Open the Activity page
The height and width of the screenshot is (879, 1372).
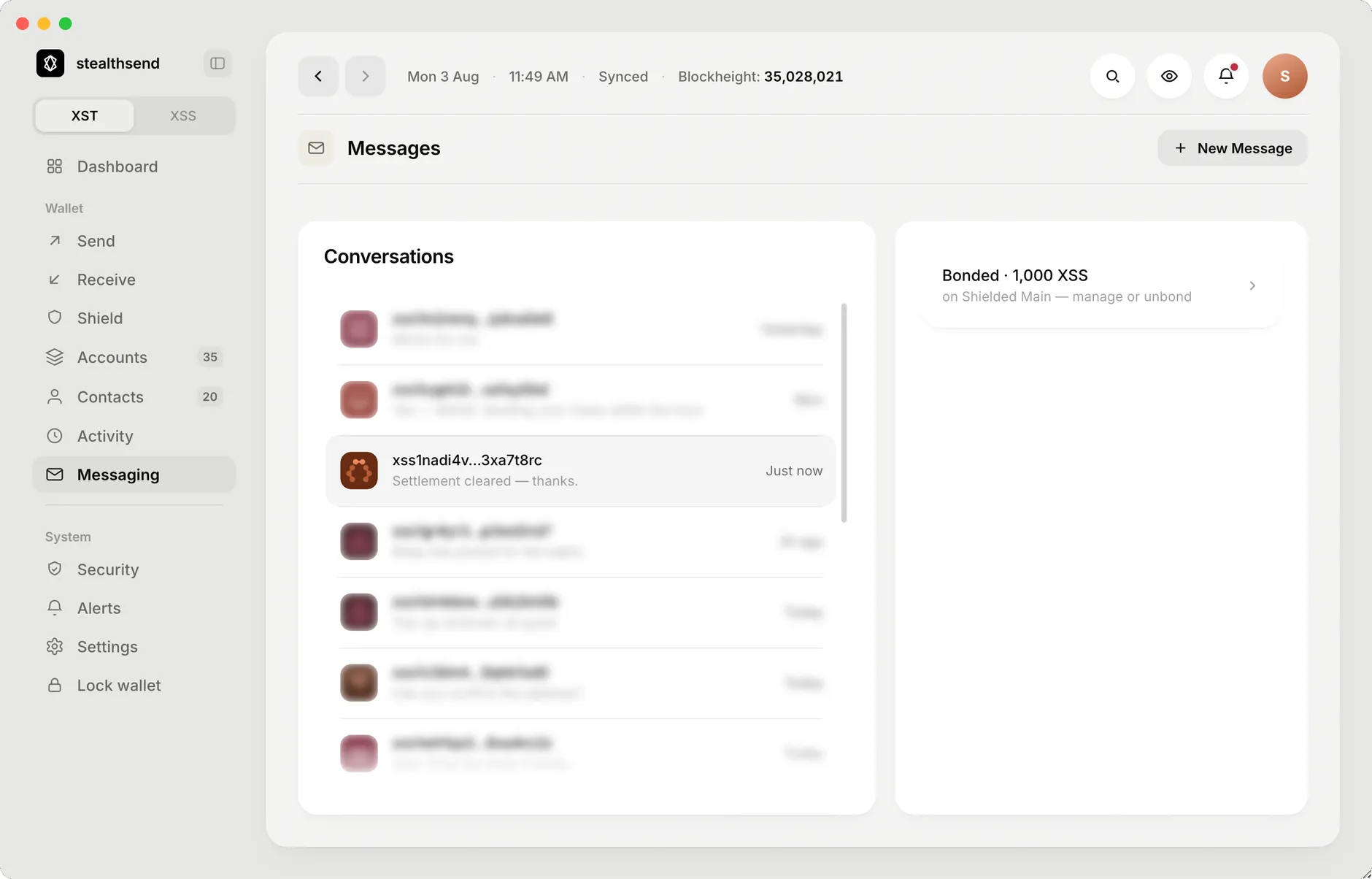tap(134, 436)
